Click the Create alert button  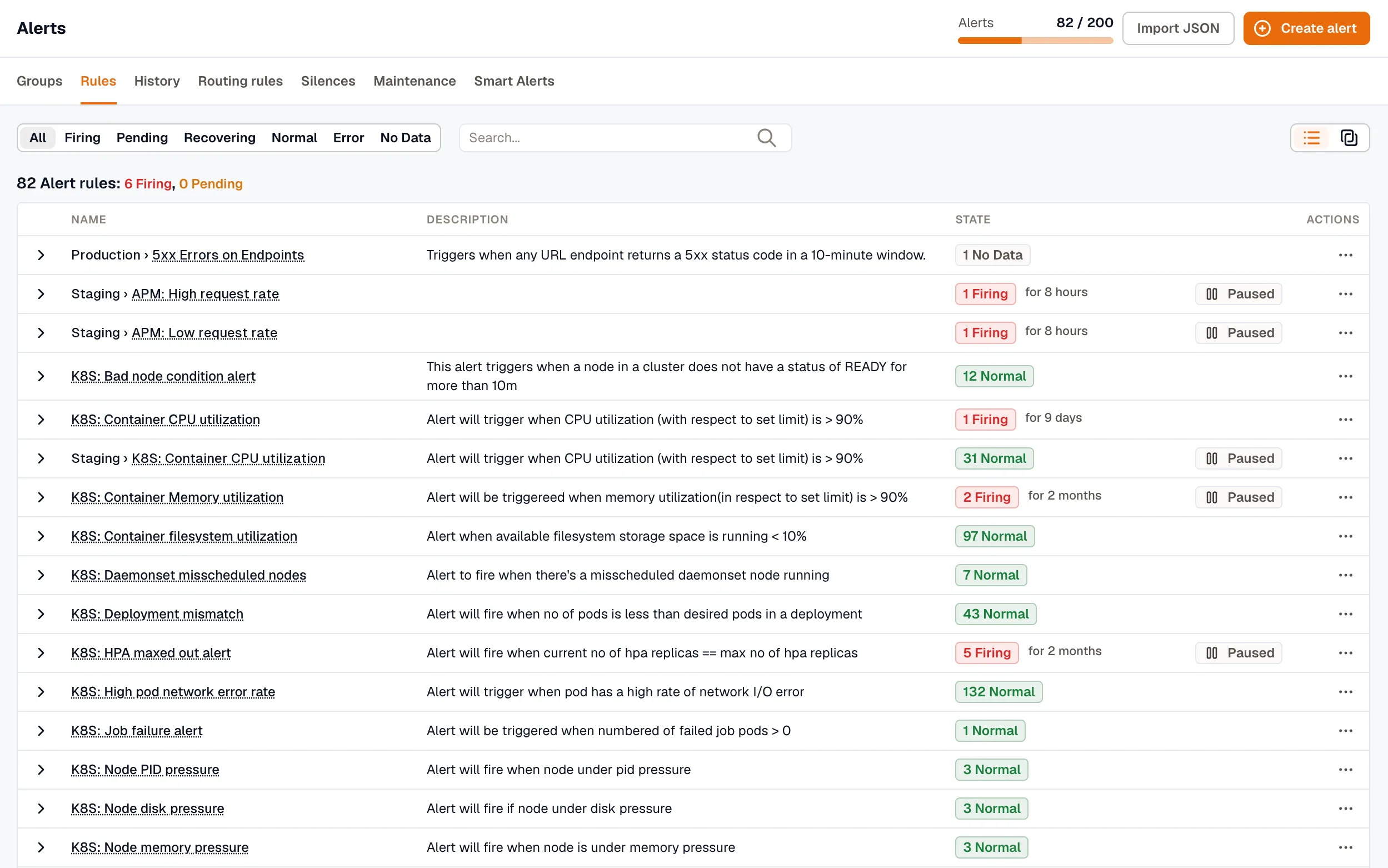click(x=1306, y=28)
